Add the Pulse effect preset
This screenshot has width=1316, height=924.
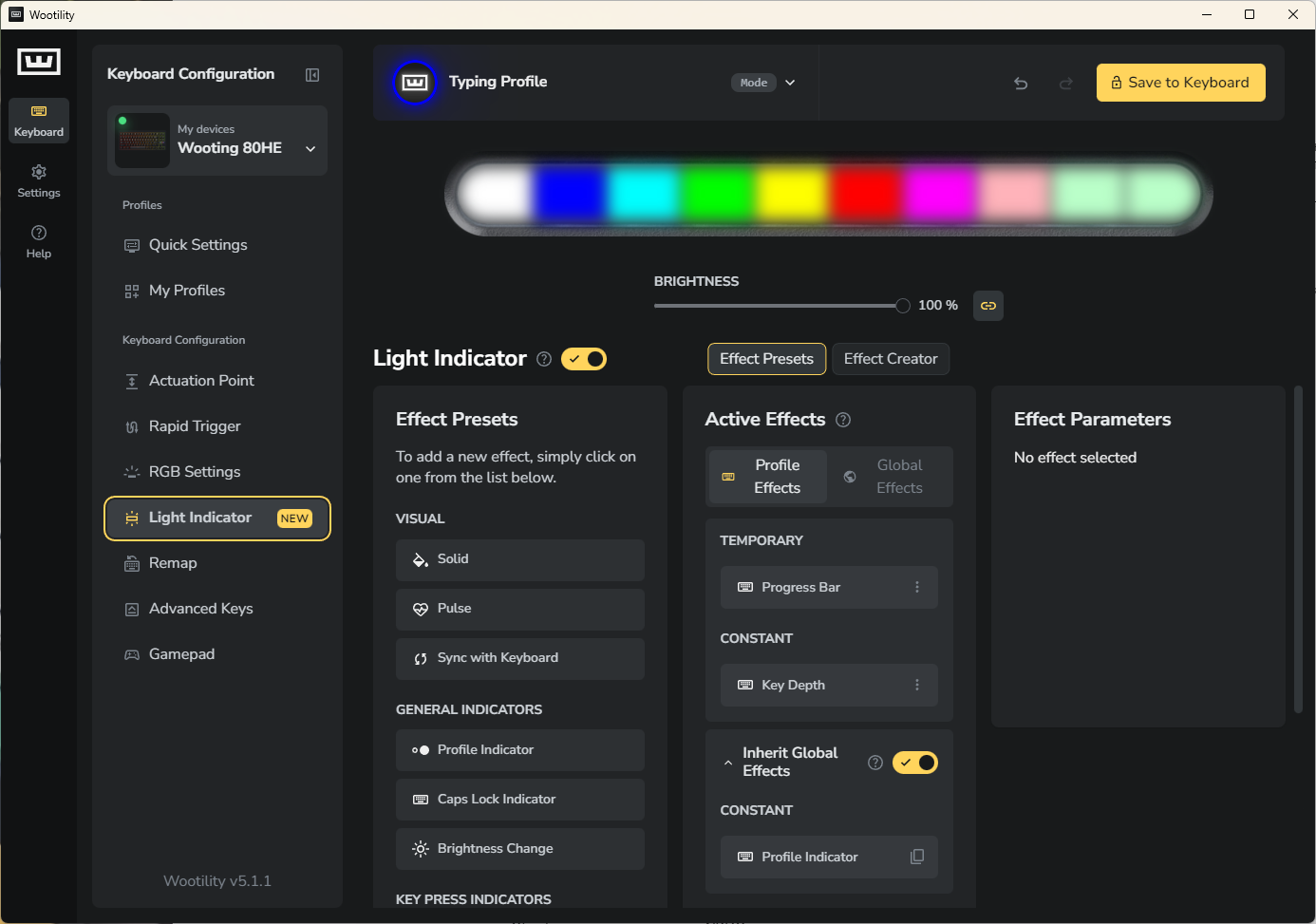(x=520, y=610)
